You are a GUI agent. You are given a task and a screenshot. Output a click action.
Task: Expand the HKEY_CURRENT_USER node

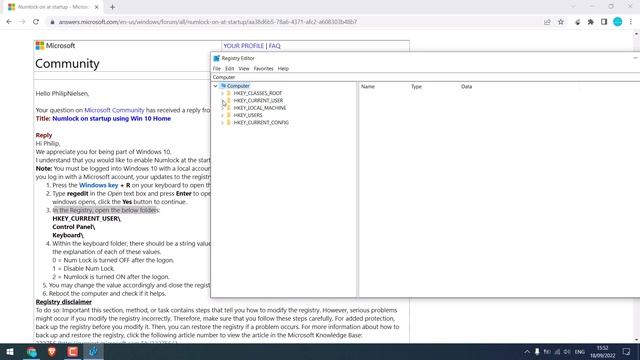pyautogui.click(x=222, y=100)
